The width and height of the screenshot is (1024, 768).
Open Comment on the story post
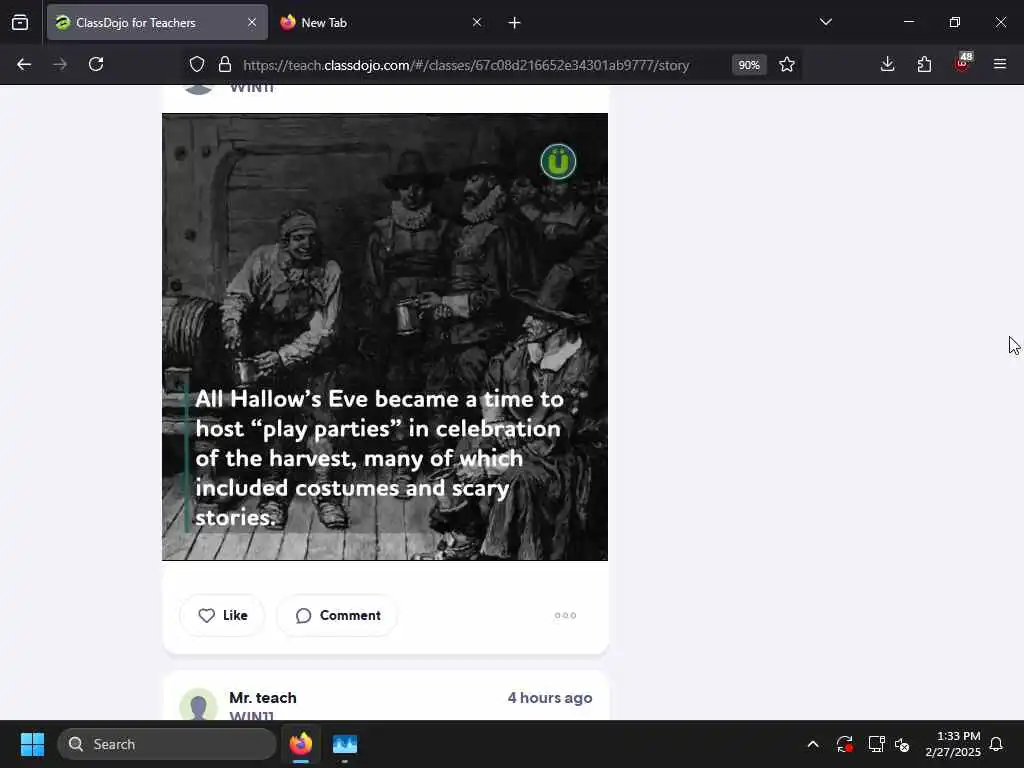click(x=337, y=615)
